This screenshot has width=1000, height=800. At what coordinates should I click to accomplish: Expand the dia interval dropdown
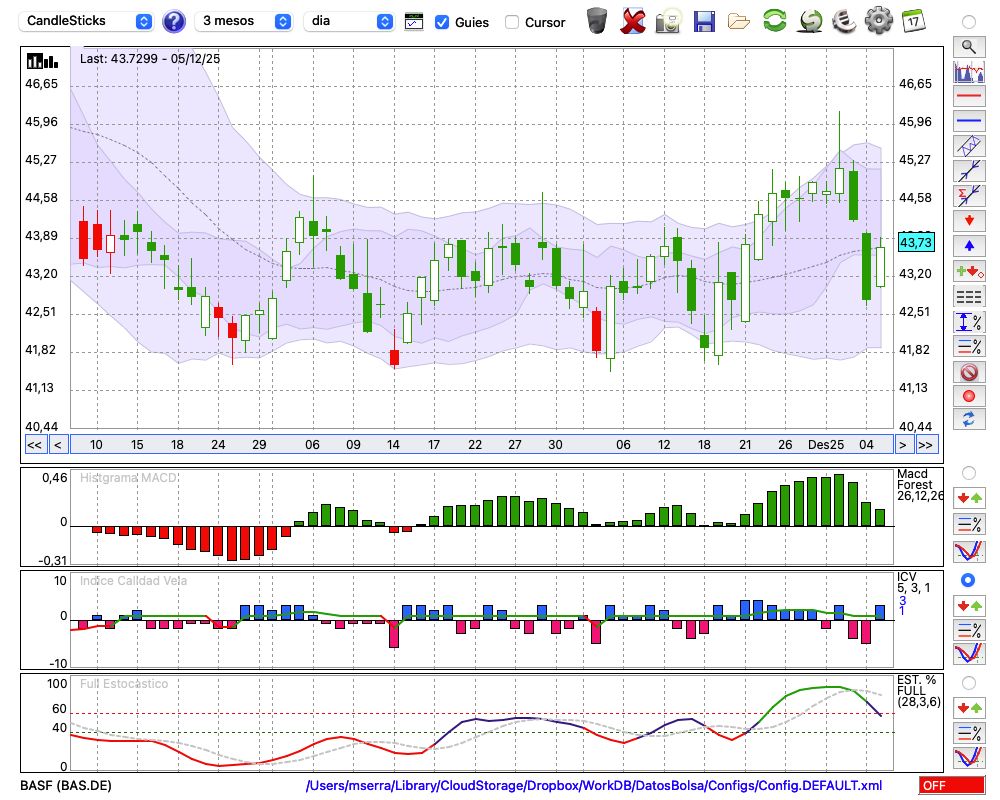349,21
